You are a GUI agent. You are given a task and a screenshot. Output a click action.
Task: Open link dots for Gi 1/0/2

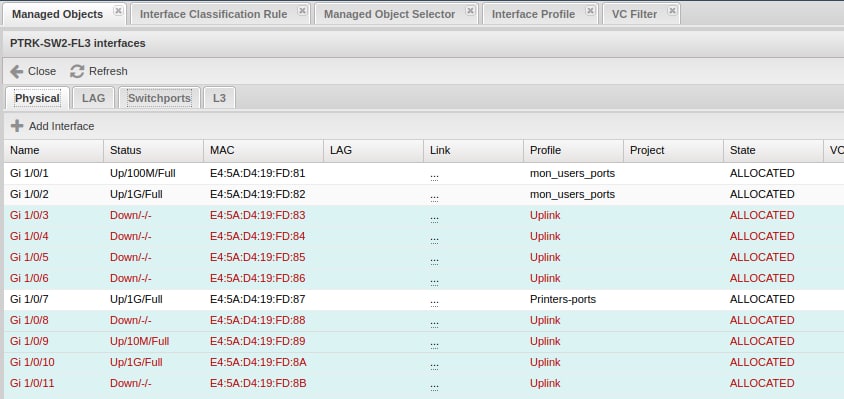coord(434,198)
